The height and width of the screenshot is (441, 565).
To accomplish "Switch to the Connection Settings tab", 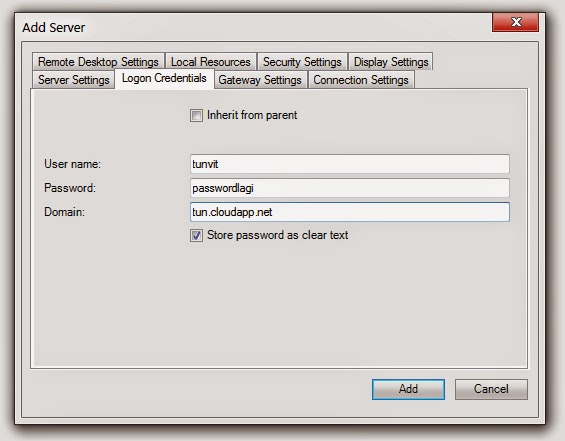I will click(361, 80).
